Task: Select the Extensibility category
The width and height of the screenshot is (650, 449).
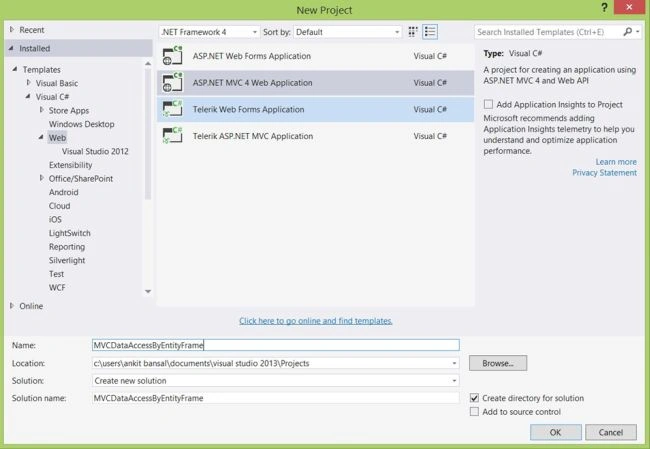Action: tap(70, 165)
